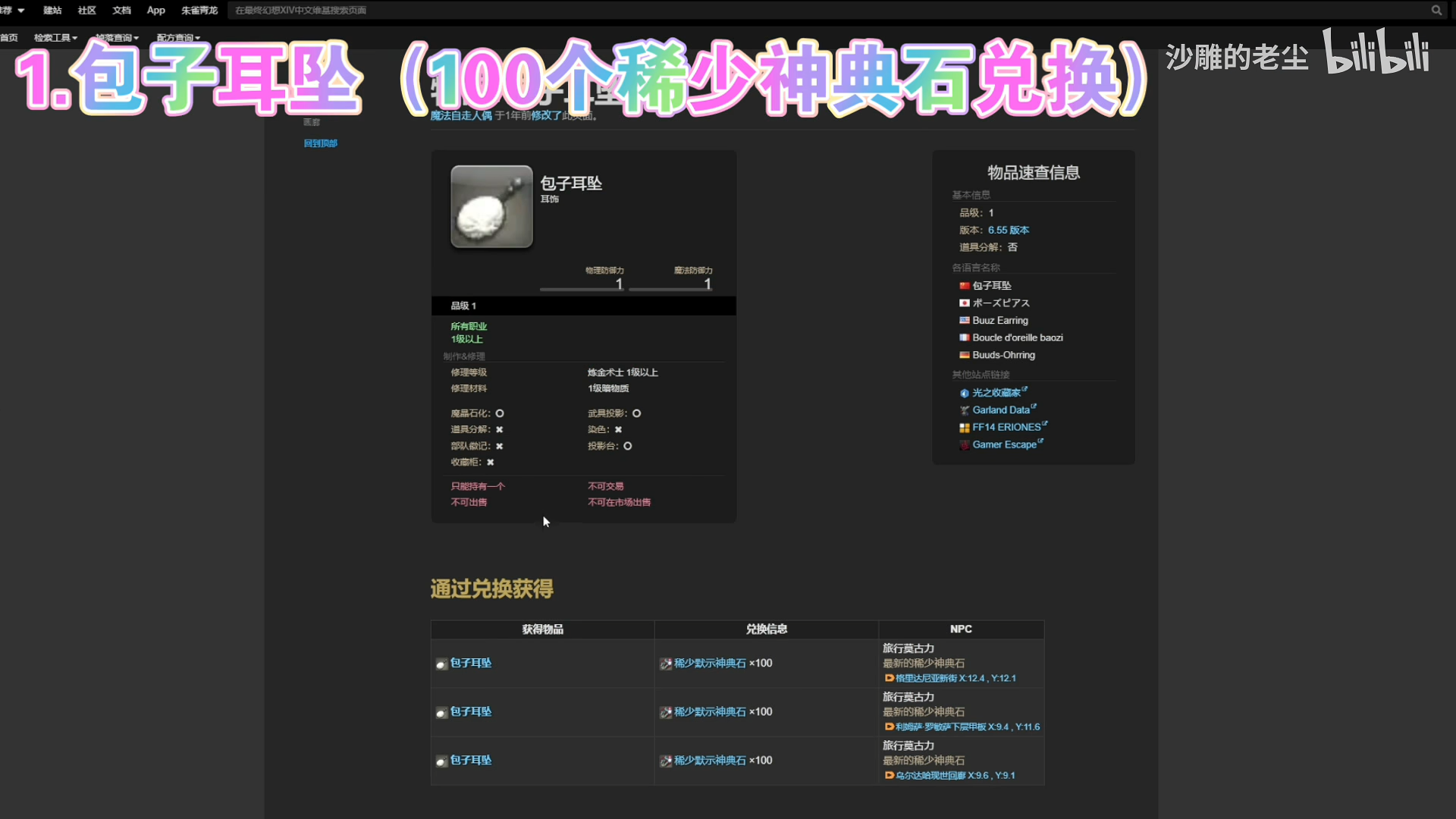Click the search magnifier icon
The image size is (1456, 819).
point(1436,10)
